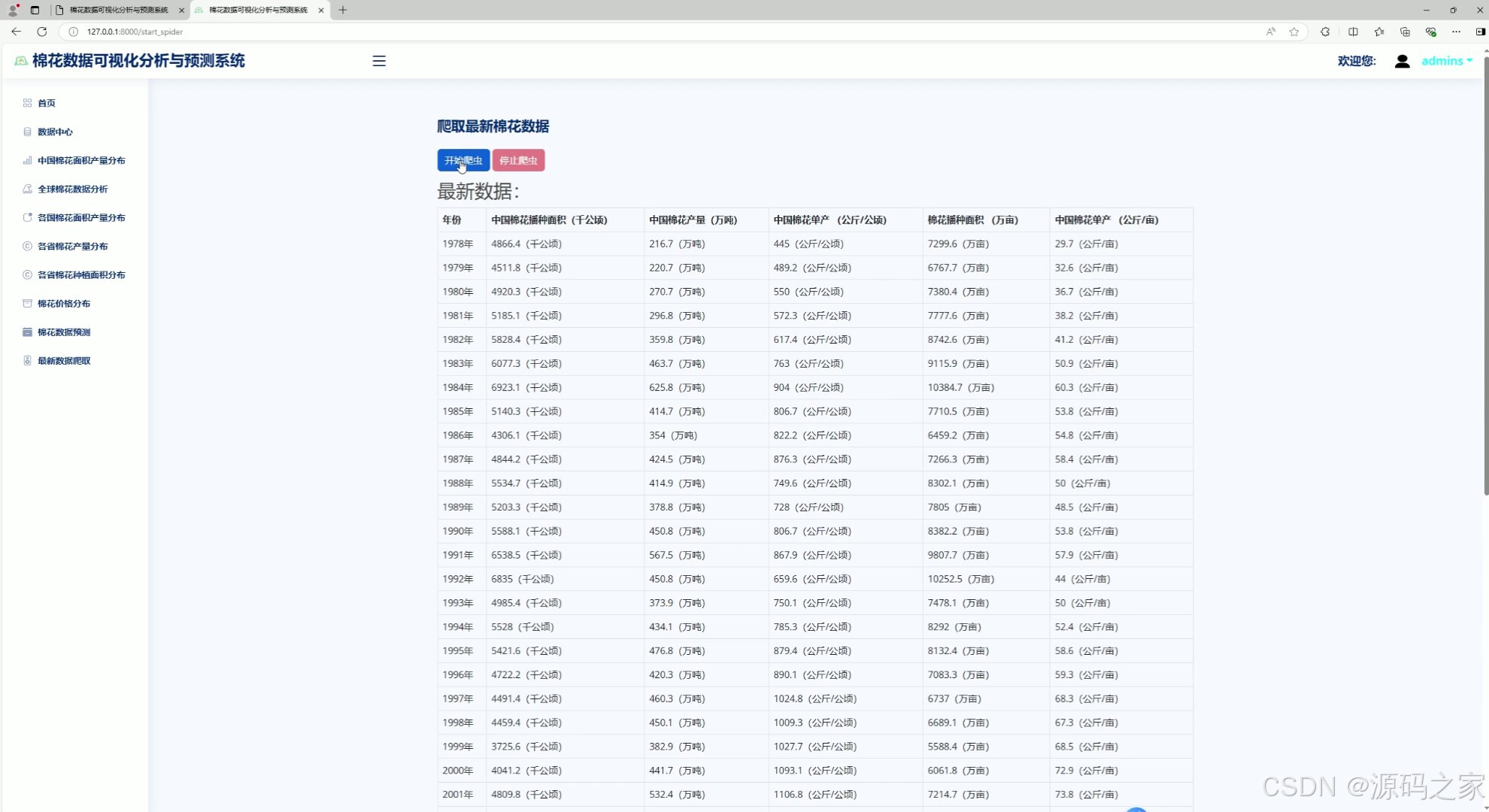The image size is (1489, 812).
Task: Open 棉花数据预测 in the sidebar
Action: 64,332
